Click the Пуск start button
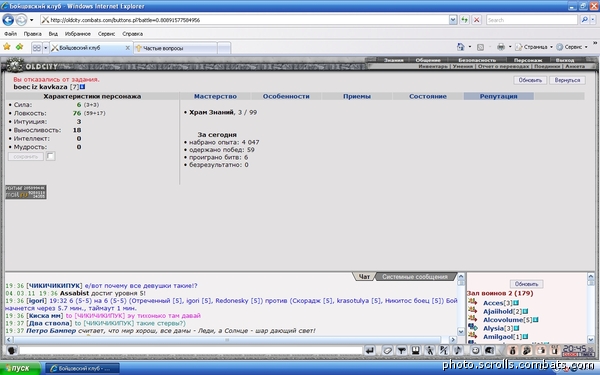This screenshot has width=600, height=375. (x=20, y=368)
